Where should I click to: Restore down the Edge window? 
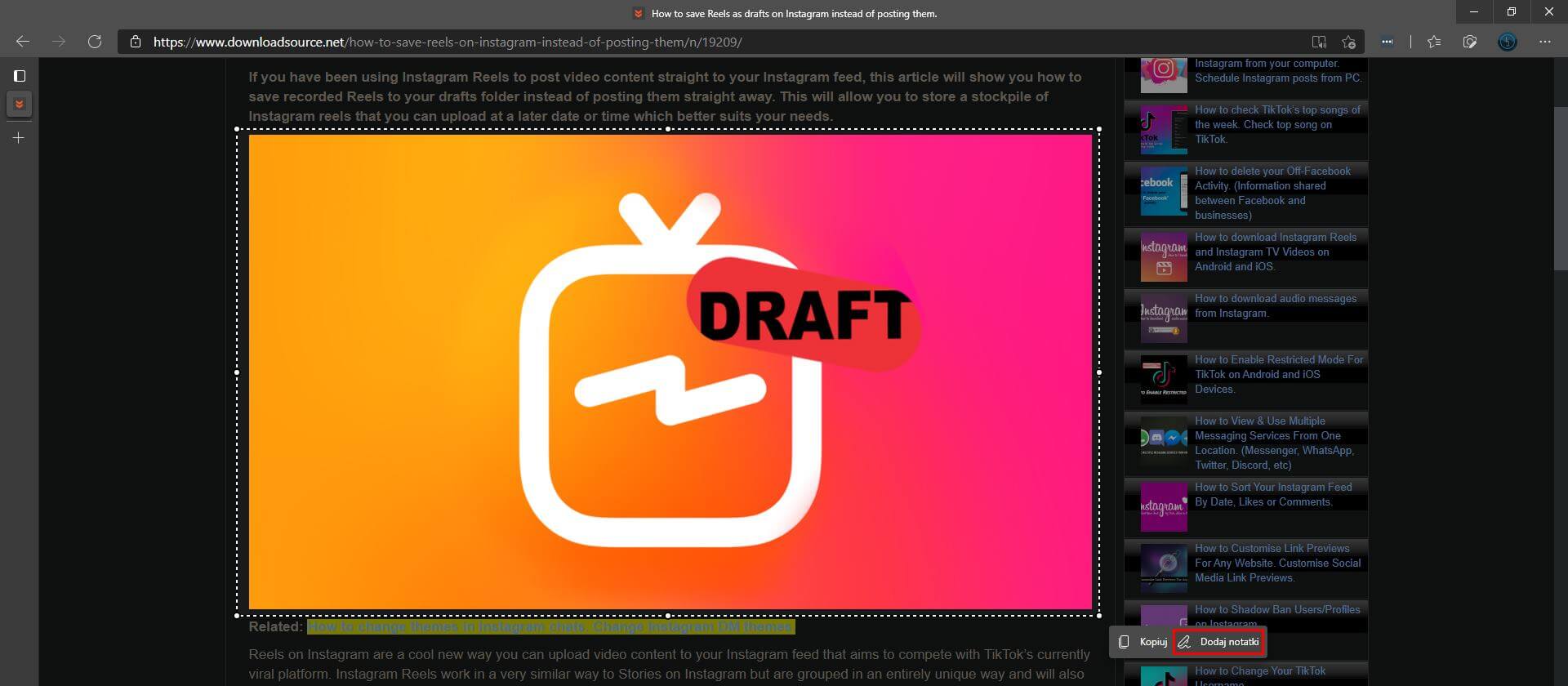pos(1511,12)
